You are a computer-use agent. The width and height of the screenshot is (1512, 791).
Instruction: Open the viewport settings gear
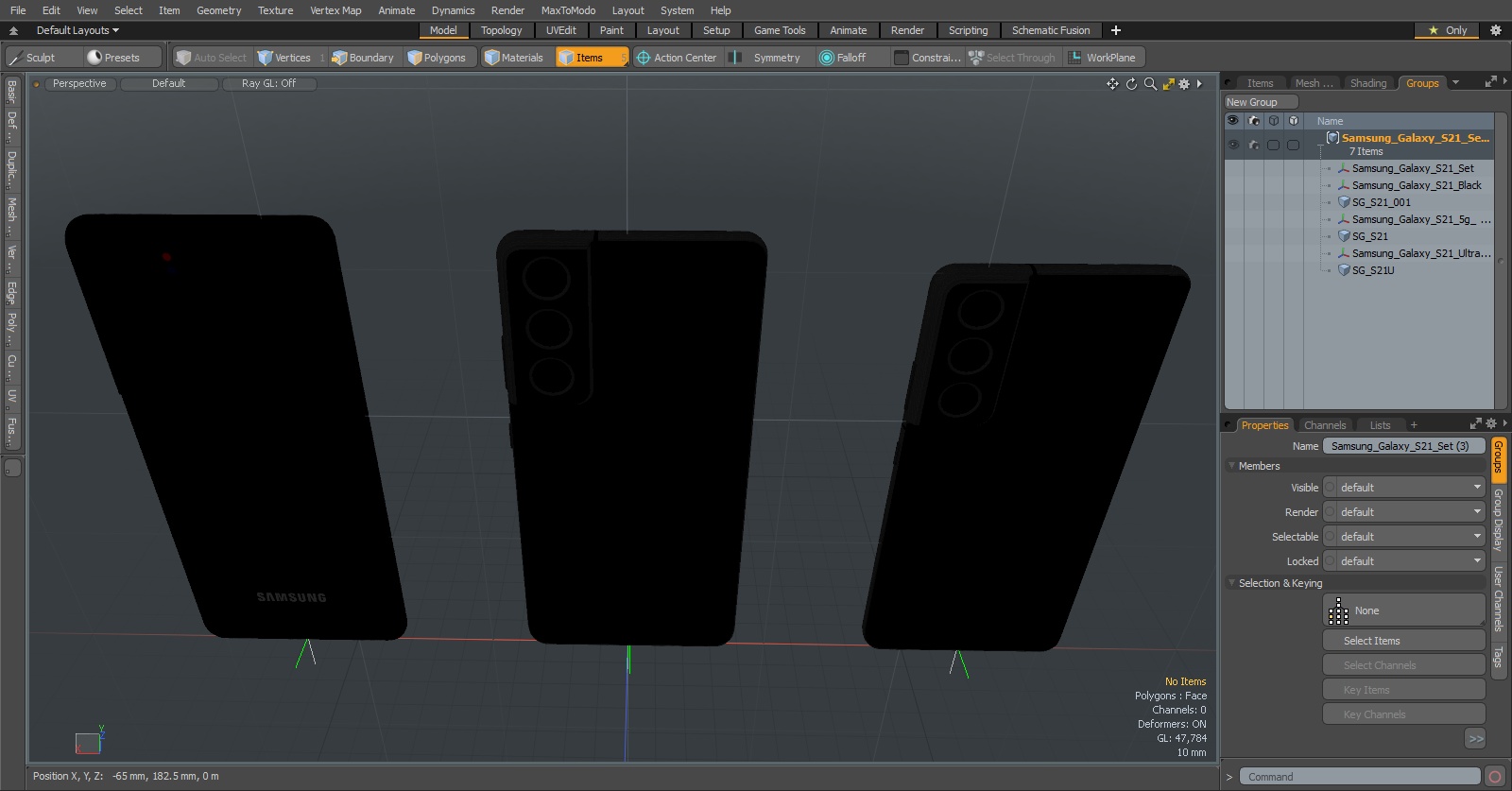click(1184, 84)
